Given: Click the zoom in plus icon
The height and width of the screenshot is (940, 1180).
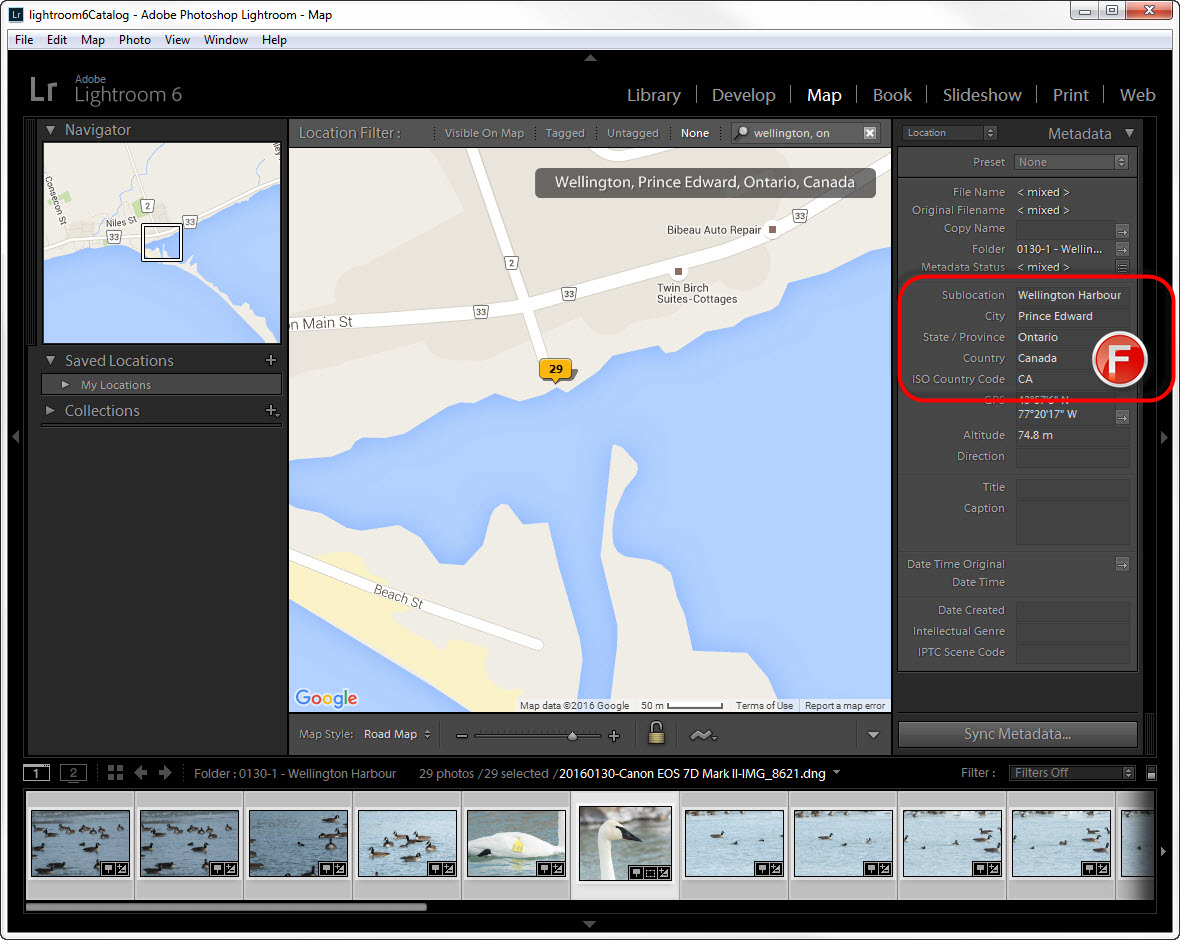Looking at the screenshot, I should click(x=614, y=736).
